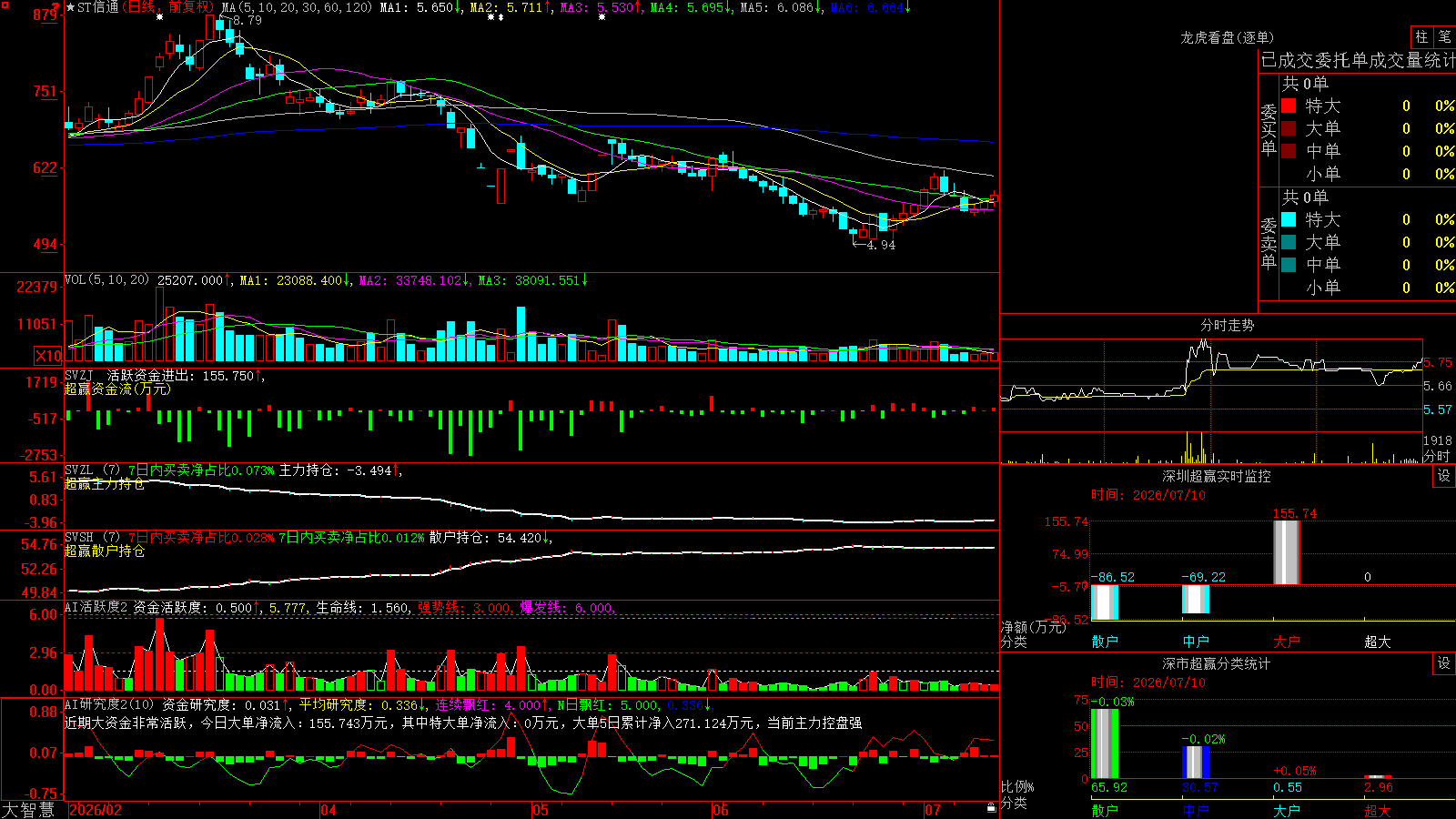Click the lock icon on the date axis
Image resolution: width=1456 pixels, height=819 pixels.
pos(991,808)
